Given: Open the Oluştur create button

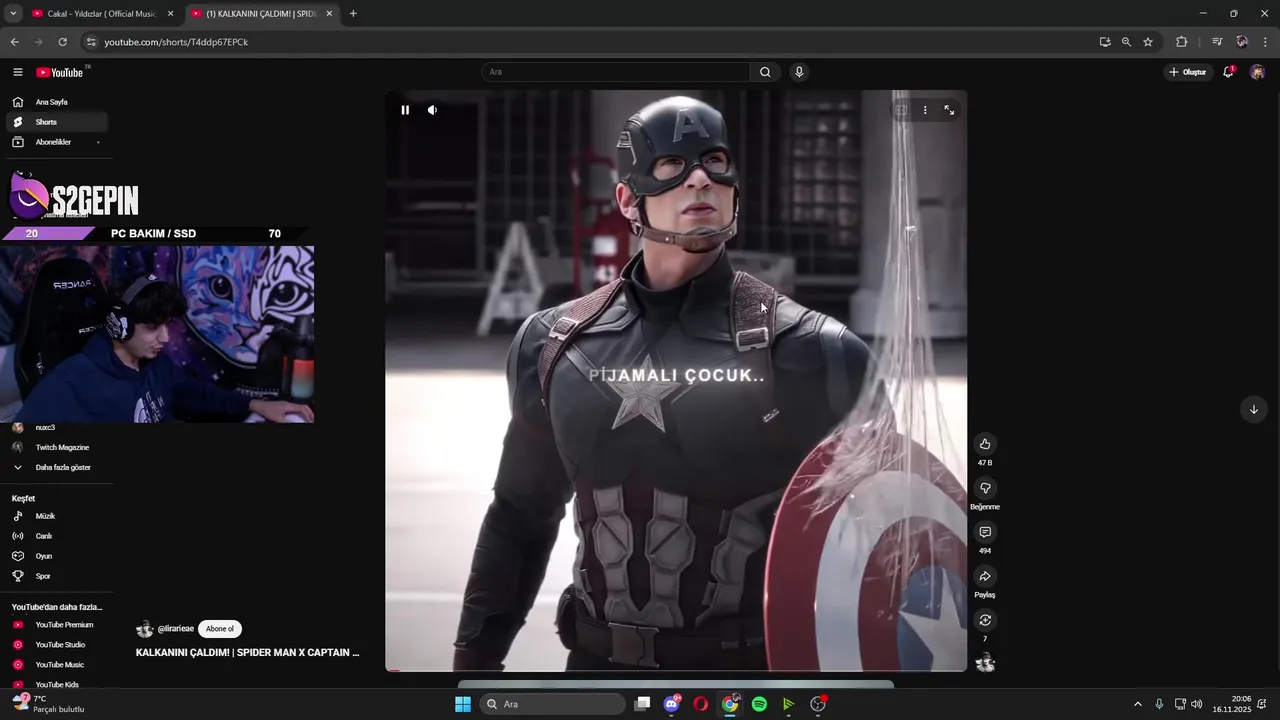Looking at the screenshot, I should pos(1188,72).
